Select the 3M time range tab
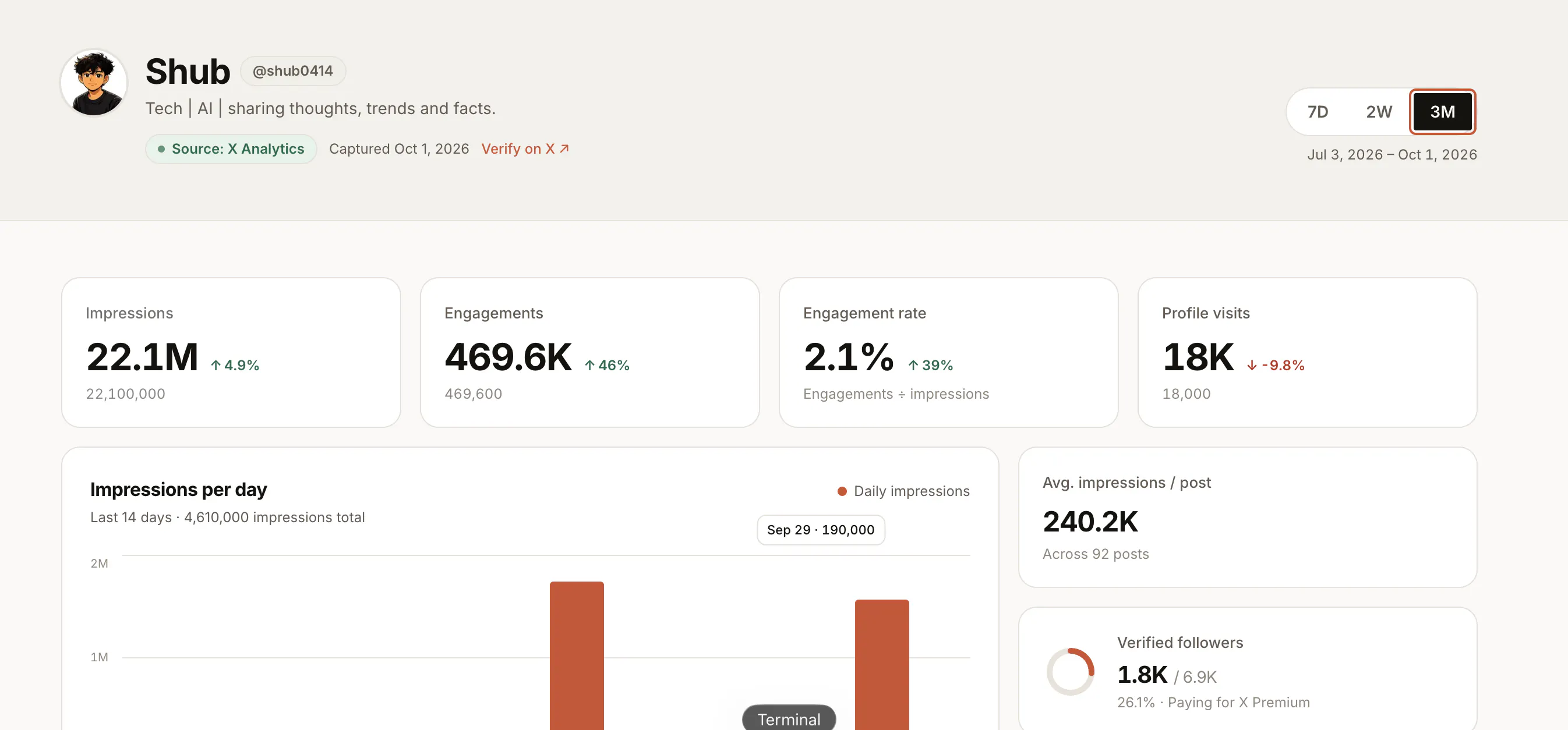This screenshot has height=730, width=1568. 1442,112
